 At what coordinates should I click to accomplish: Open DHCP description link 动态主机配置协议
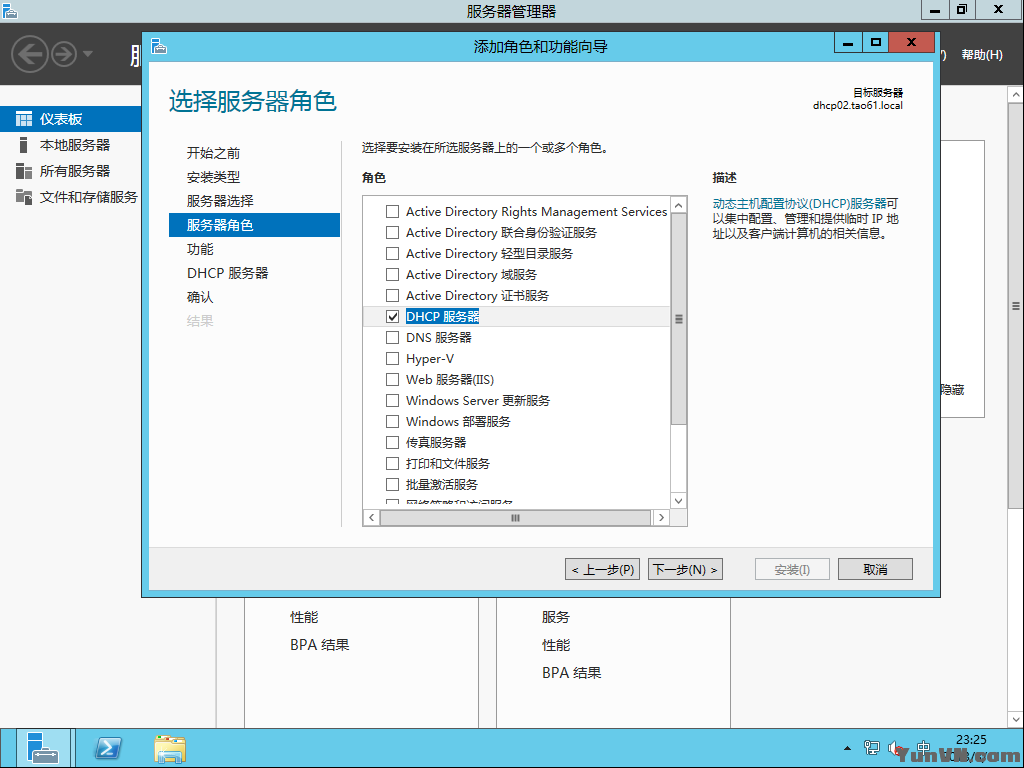click(x=799, y=204)
